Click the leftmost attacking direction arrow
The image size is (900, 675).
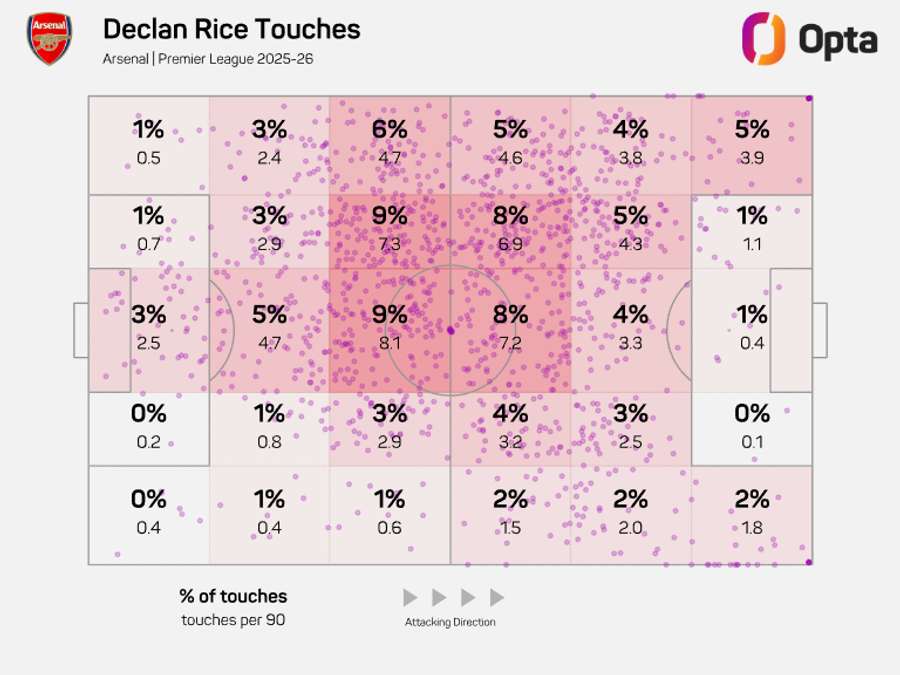point(410,598)
